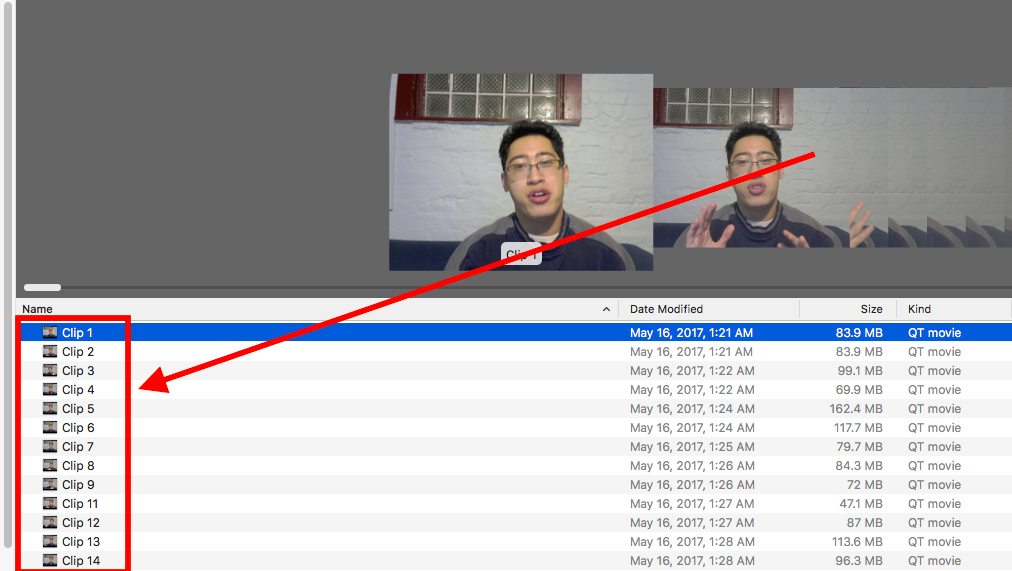
Task: Click the Clip 8 file icon
Action: pyautogui.click(x=50, y=465)
